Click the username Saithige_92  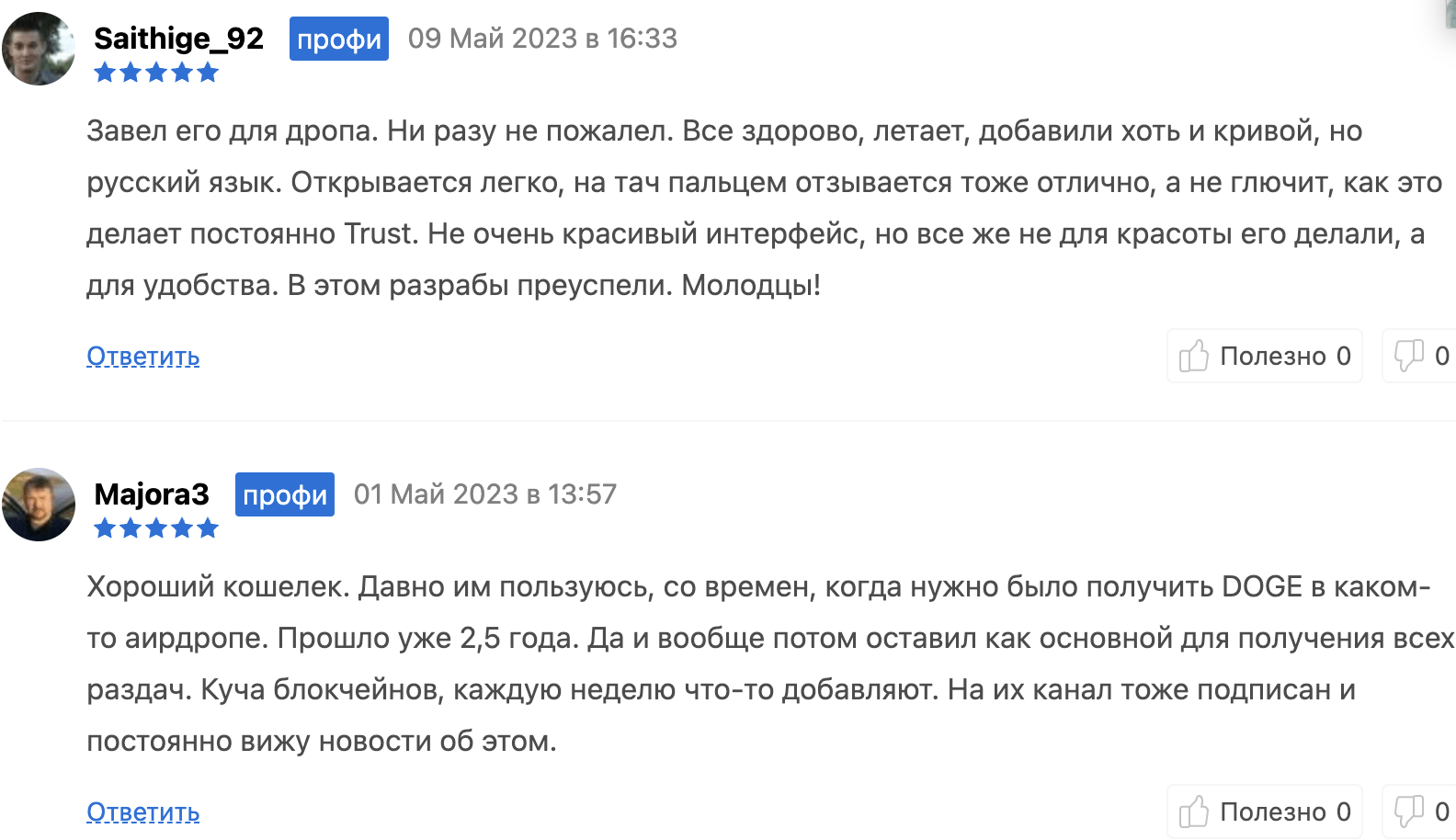178,39
